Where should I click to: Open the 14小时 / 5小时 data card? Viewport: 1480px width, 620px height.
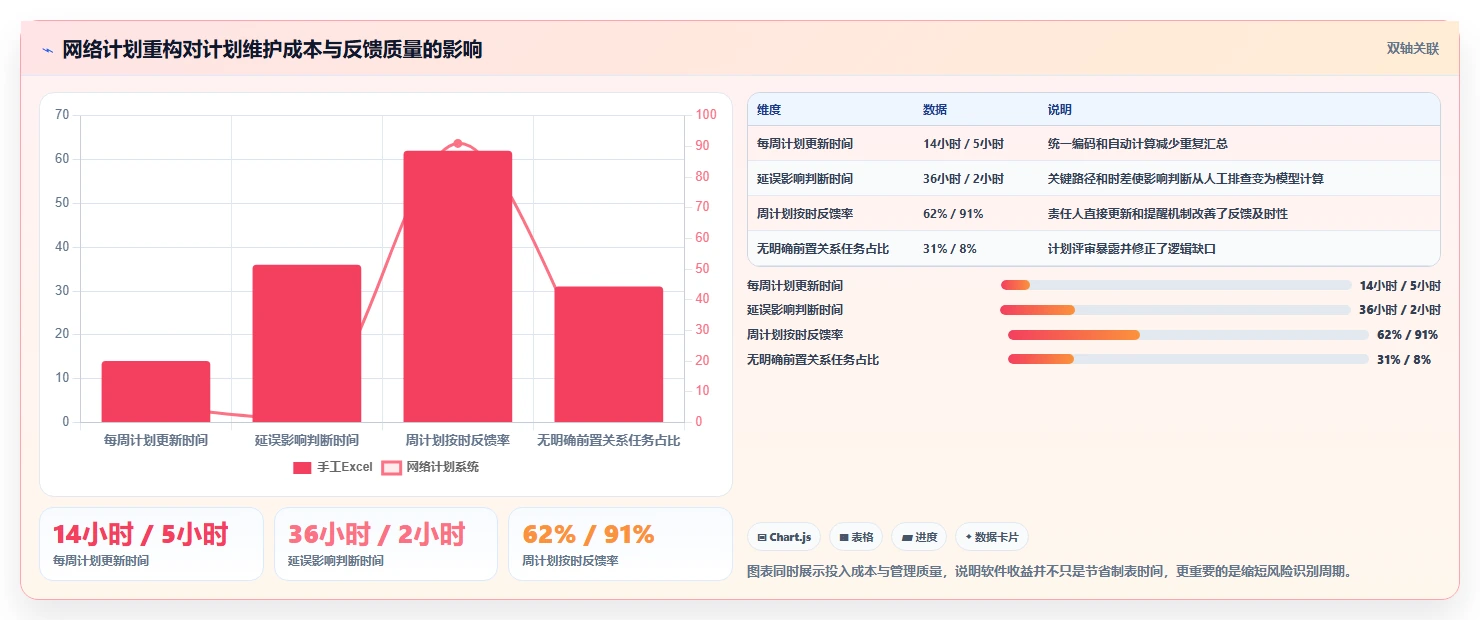coord(151,544)
